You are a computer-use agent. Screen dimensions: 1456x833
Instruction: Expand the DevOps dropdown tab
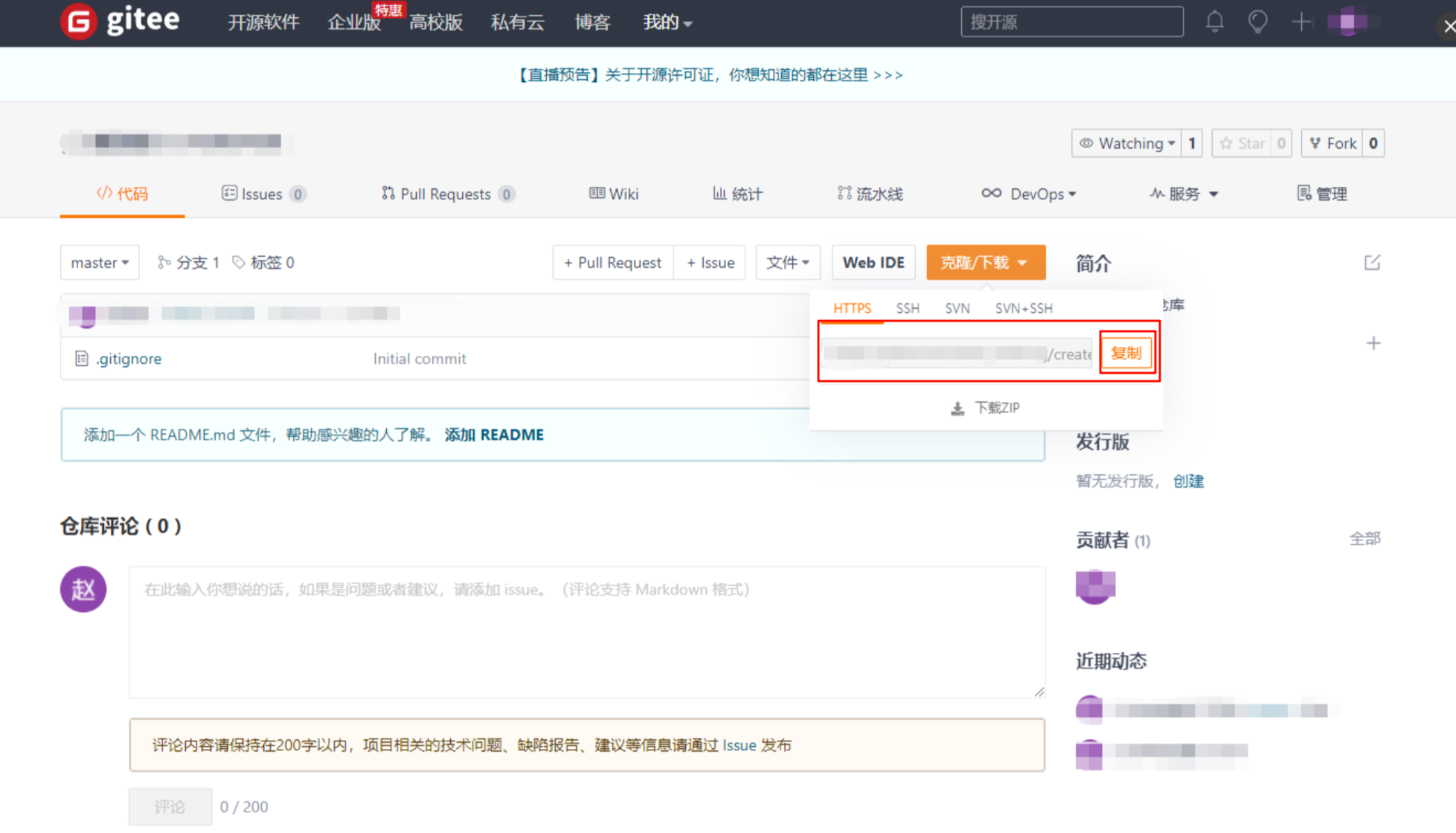point(1029,194)
